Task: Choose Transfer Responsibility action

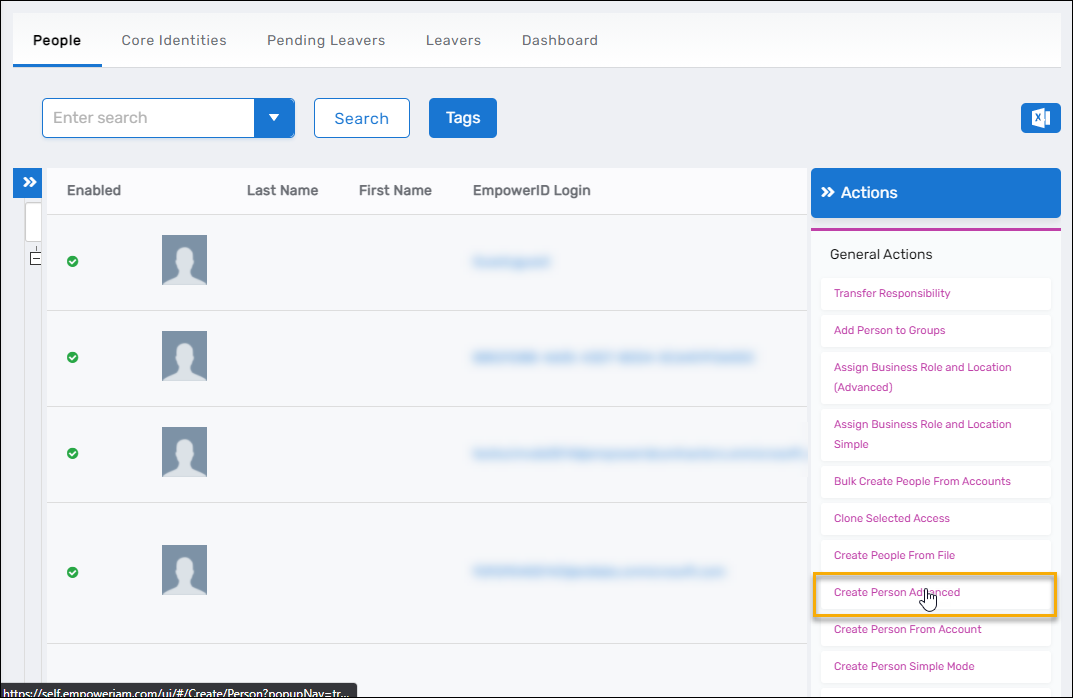Action: coord(892,294)
